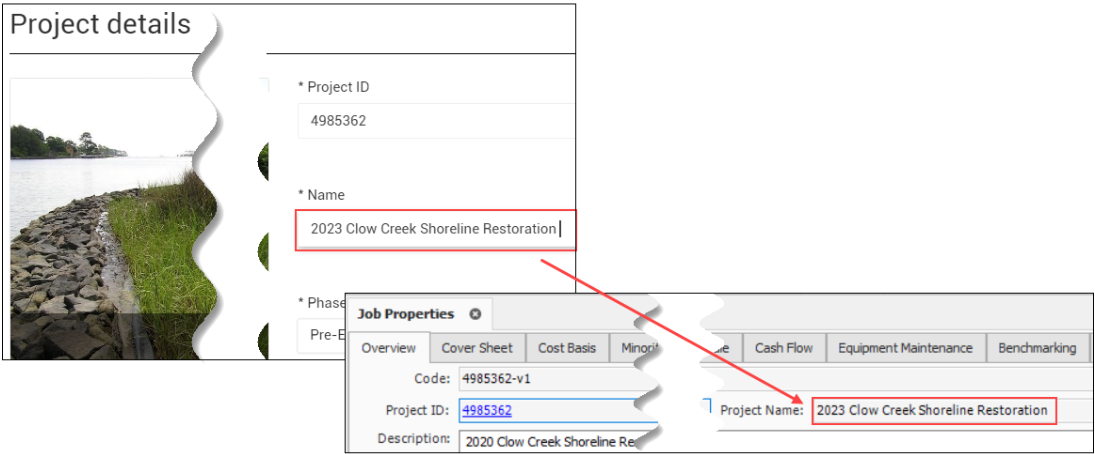Select the Job Properties window tab
The height and width of the screenshot is (454, 1095).
point(405,314)
